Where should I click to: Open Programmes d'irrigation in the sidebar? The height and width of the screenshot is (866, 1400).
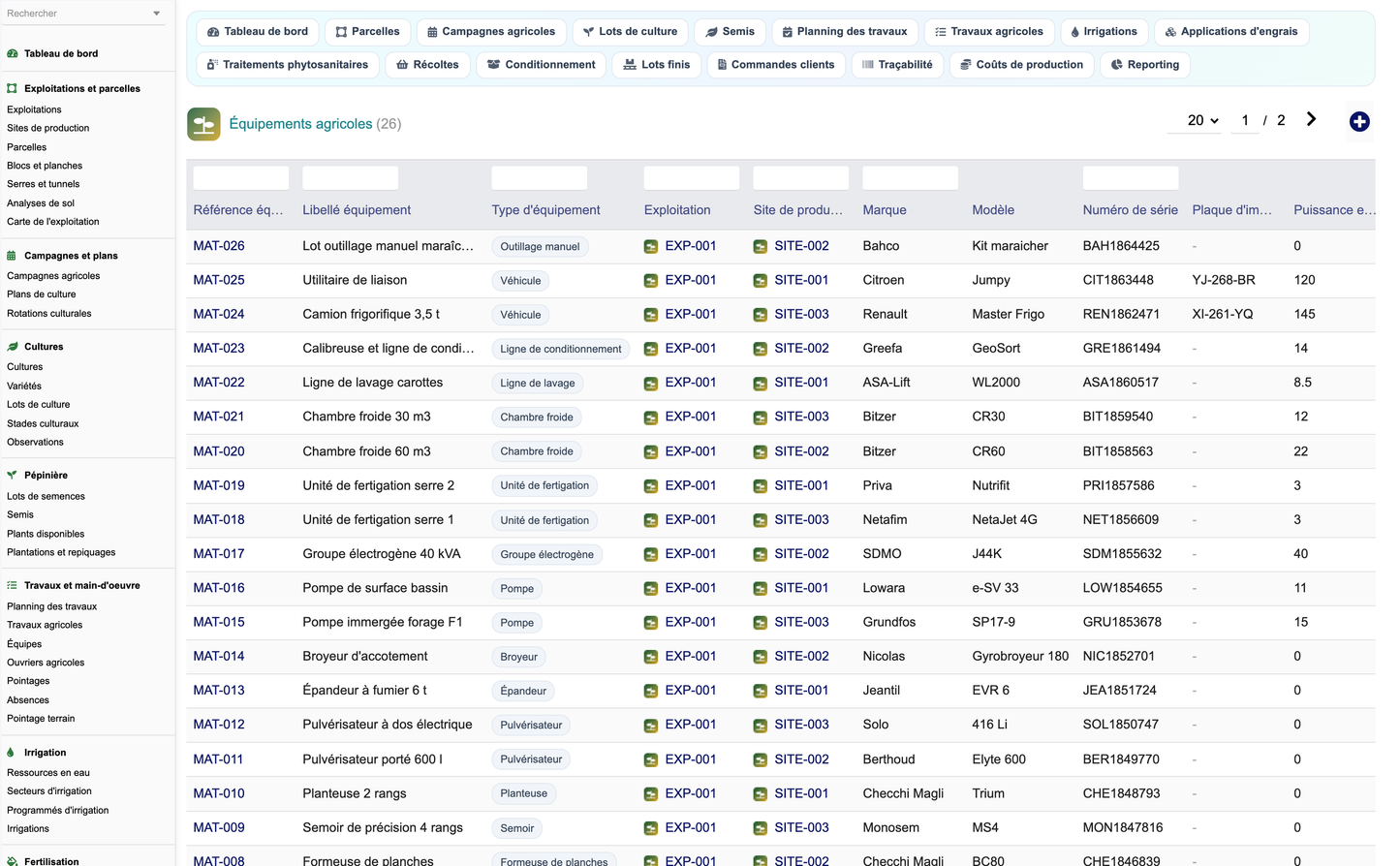[x=58, y=810]
